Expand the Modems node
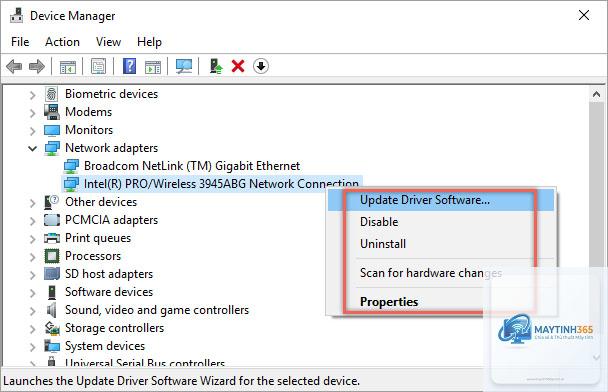This screenshot has height=392, width=608. click(x=33, y=113)
